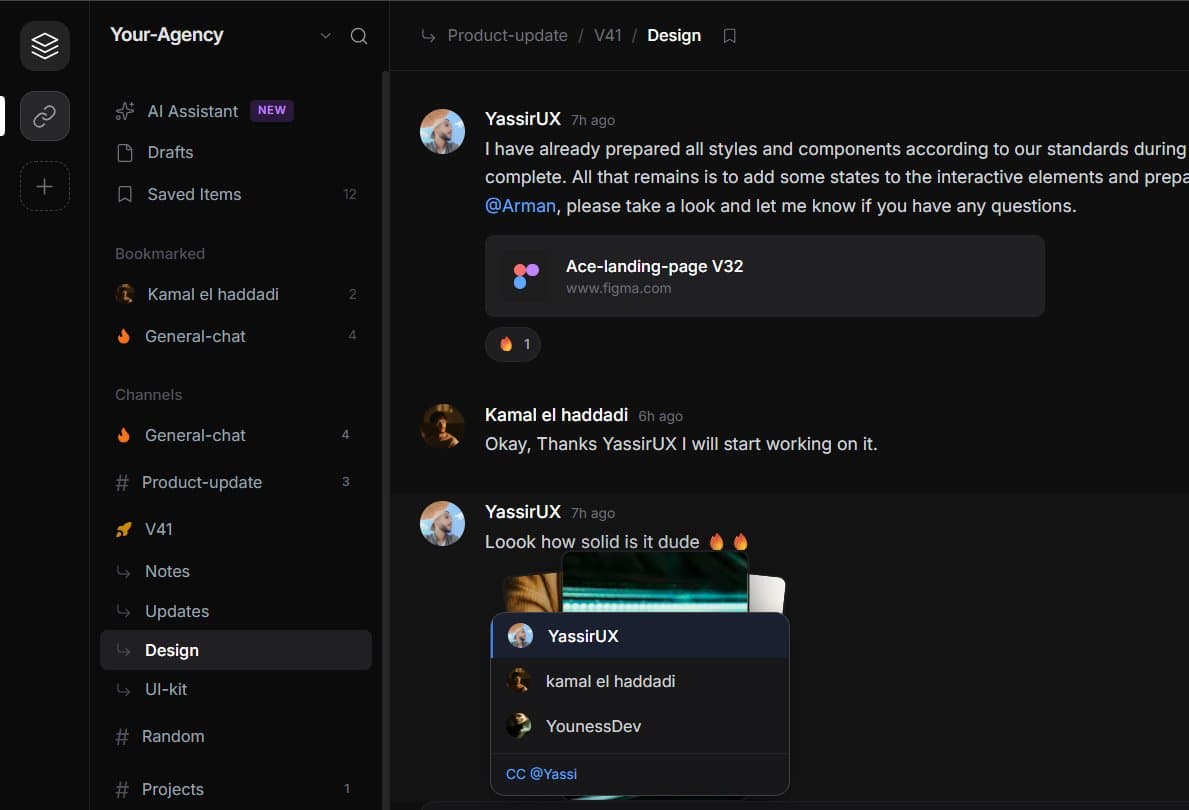The height and width of the screenshot is (810, 1189).
Task: Select the link icon in the left rail
Action: point(44,116)
